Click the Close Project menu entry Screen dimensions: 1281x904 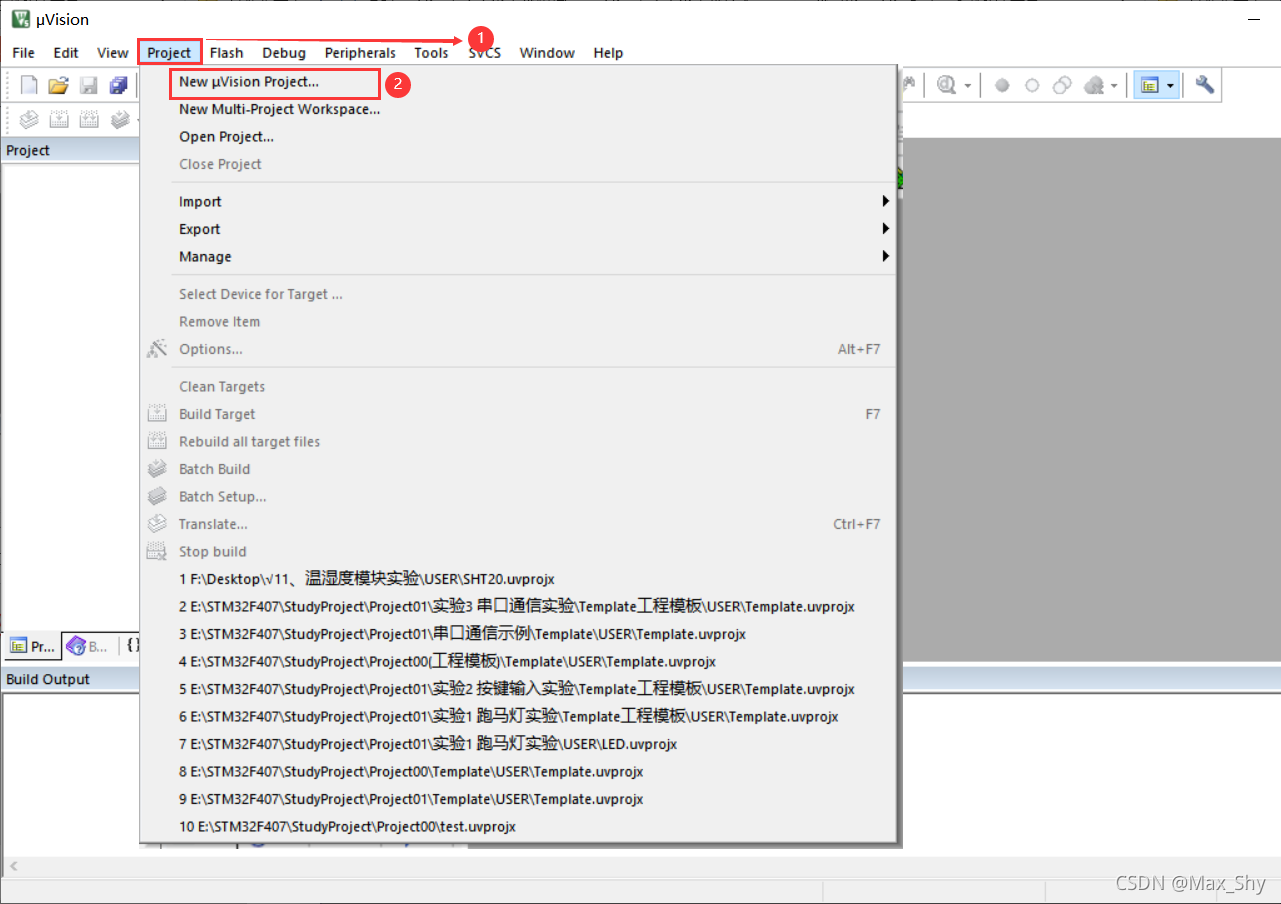(518, 164)
